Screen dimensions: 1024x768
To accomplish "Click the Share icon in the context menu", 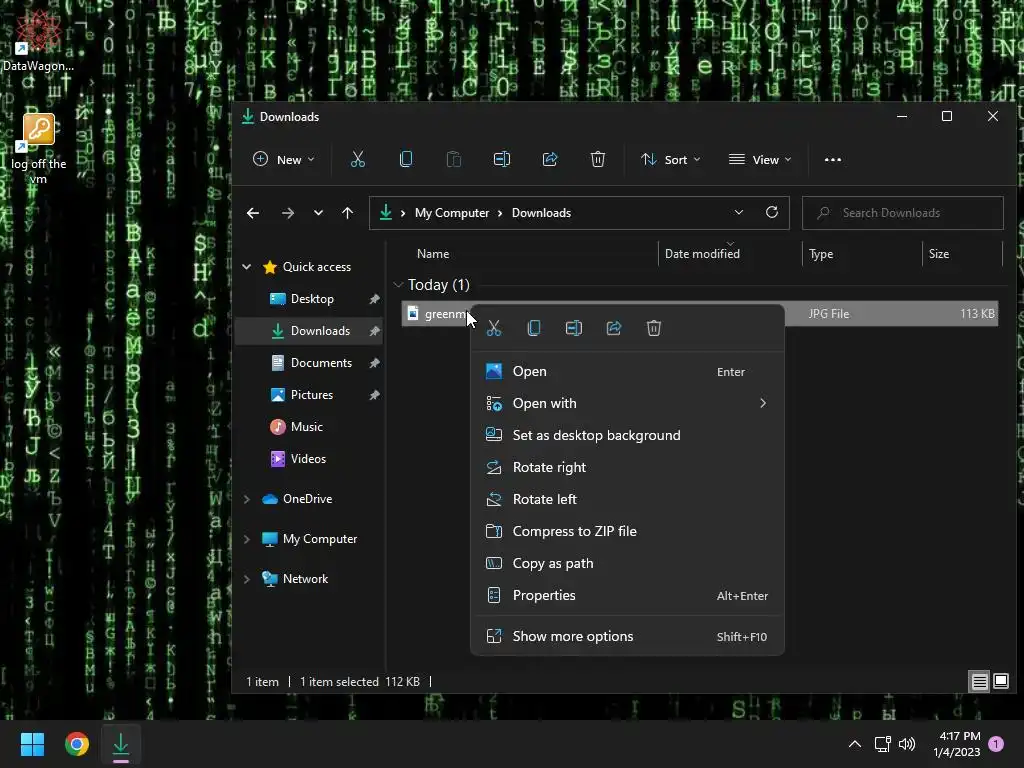I will click(614, 328).
